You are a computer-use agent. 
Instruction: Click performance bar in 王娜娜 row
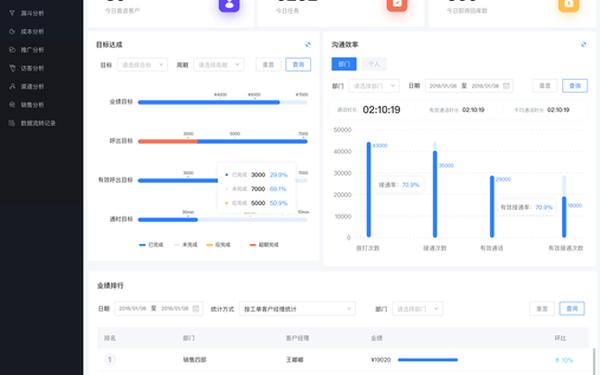click(428, 360)
